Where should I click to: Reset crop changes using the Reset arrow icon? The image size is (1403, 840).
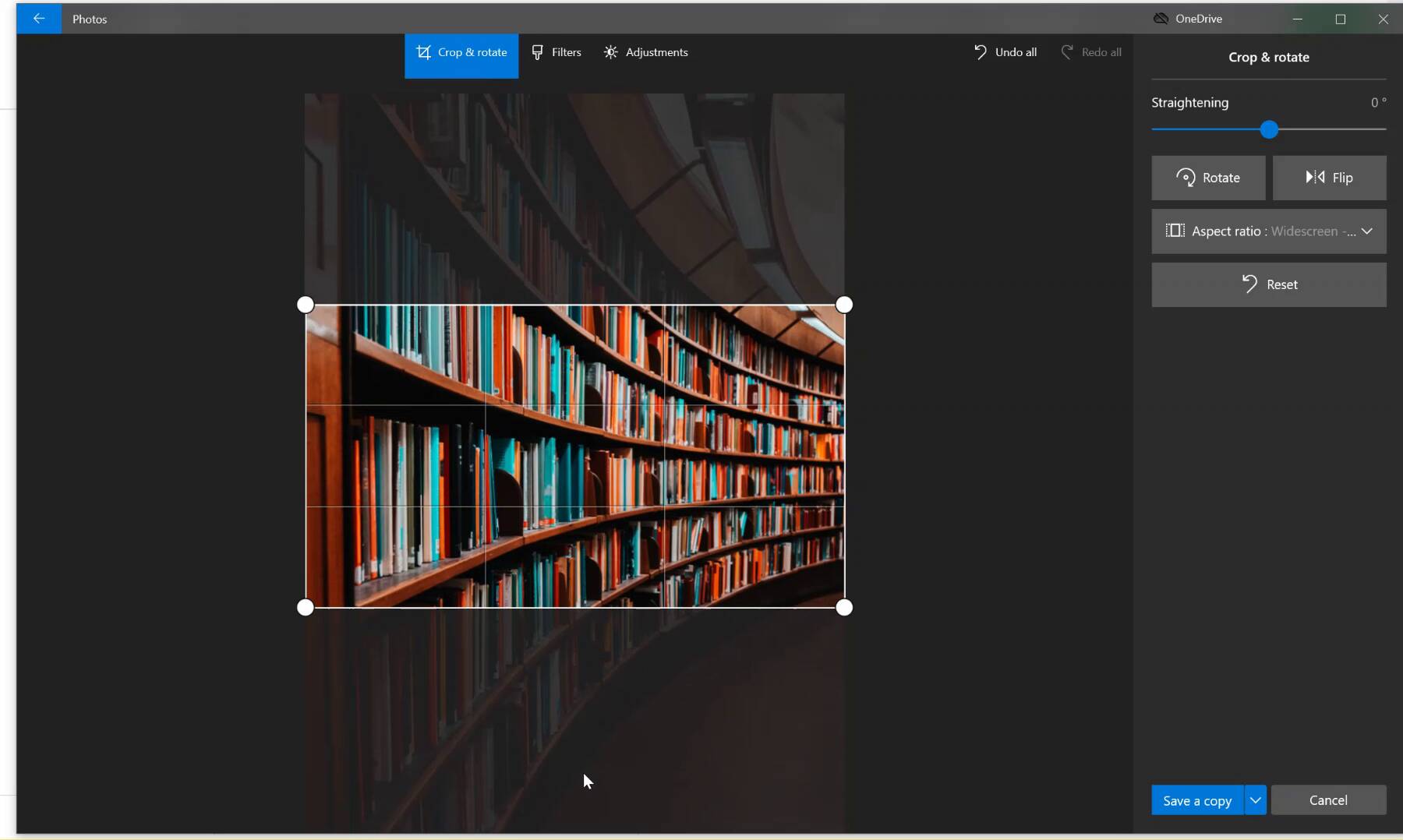[1251, 284]
